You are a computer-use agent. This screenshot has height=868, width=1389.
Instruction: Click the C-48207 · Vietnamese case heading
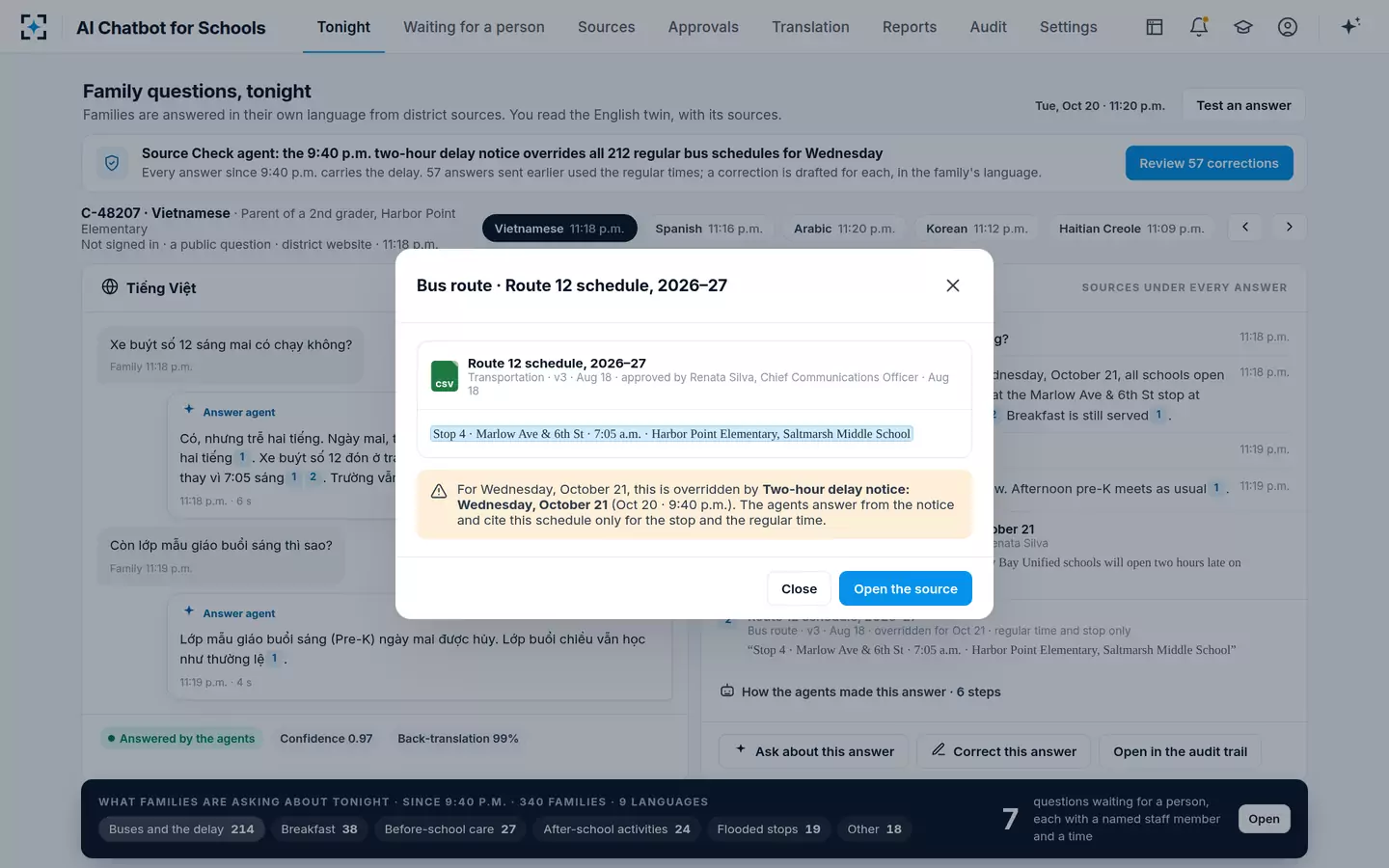(x=155, y=213)
